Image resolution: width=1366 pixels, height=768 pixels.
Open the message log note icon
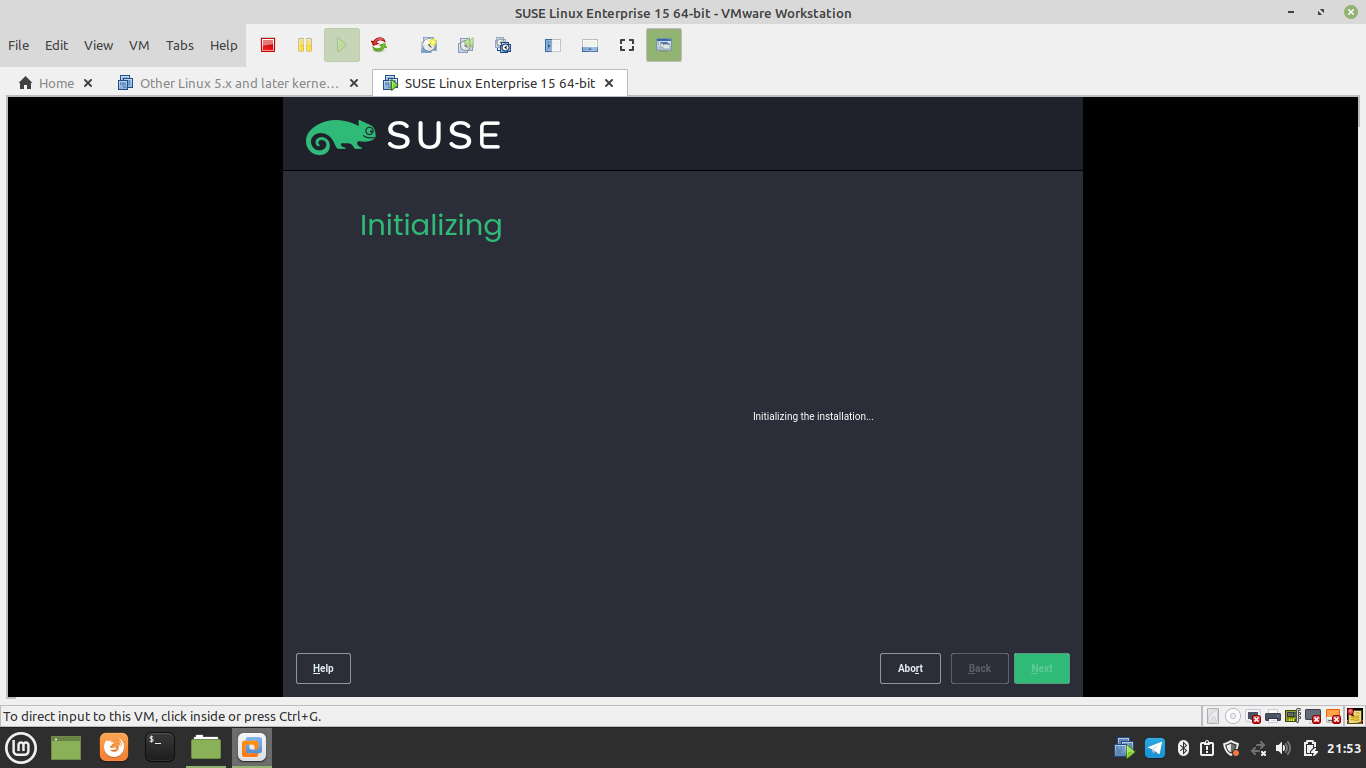click(x=1355, y=716)
